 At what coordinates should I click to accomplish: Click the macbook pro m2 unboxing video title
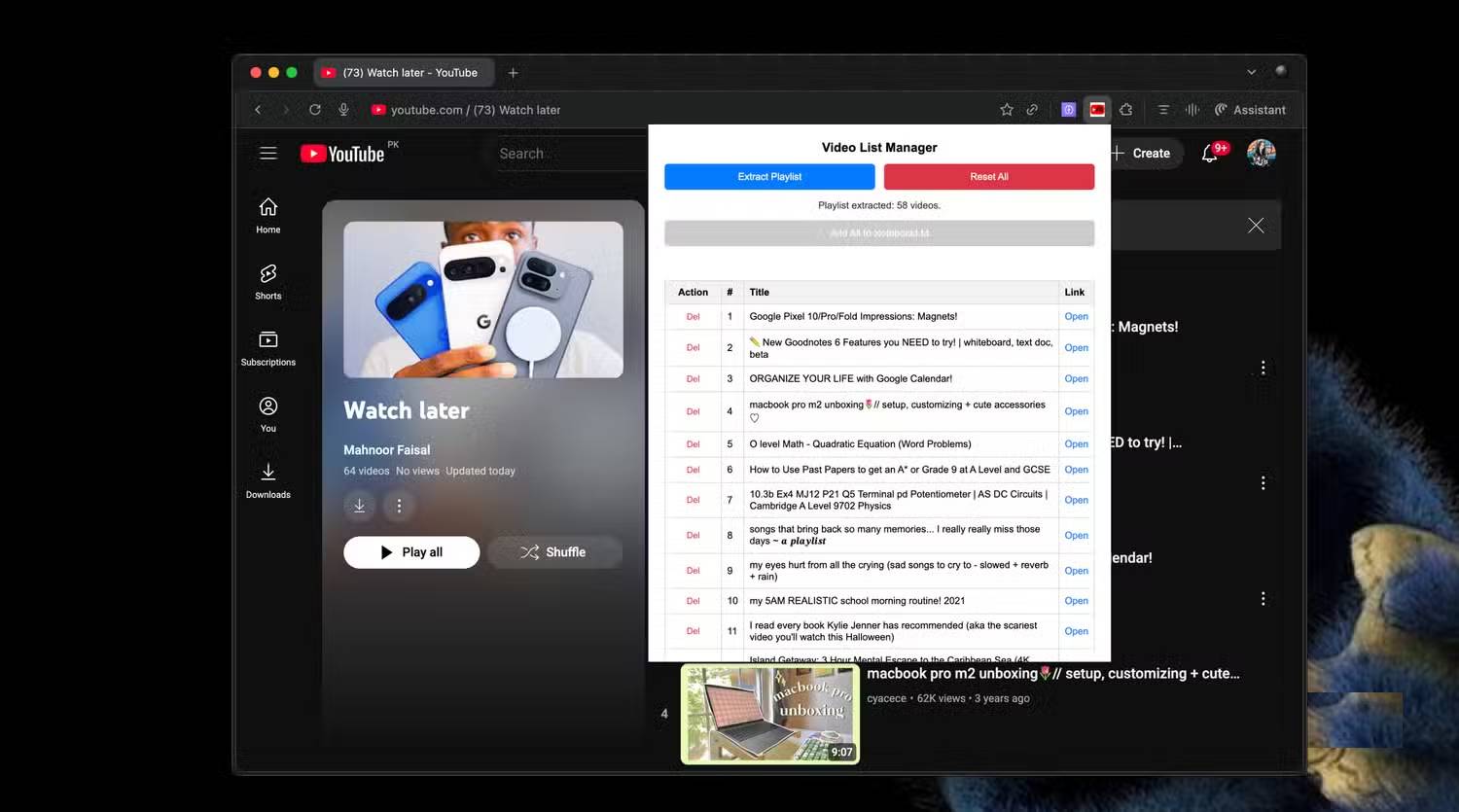(1052, 673)
